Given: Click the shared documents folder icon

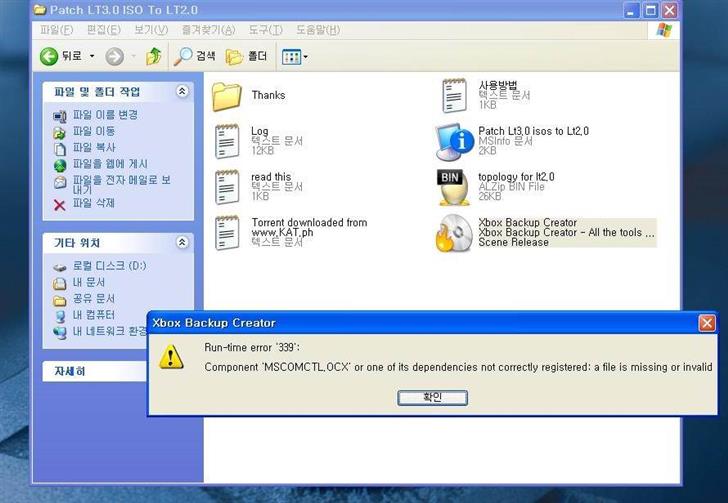Looking at the screenshot, I should 60,300.
